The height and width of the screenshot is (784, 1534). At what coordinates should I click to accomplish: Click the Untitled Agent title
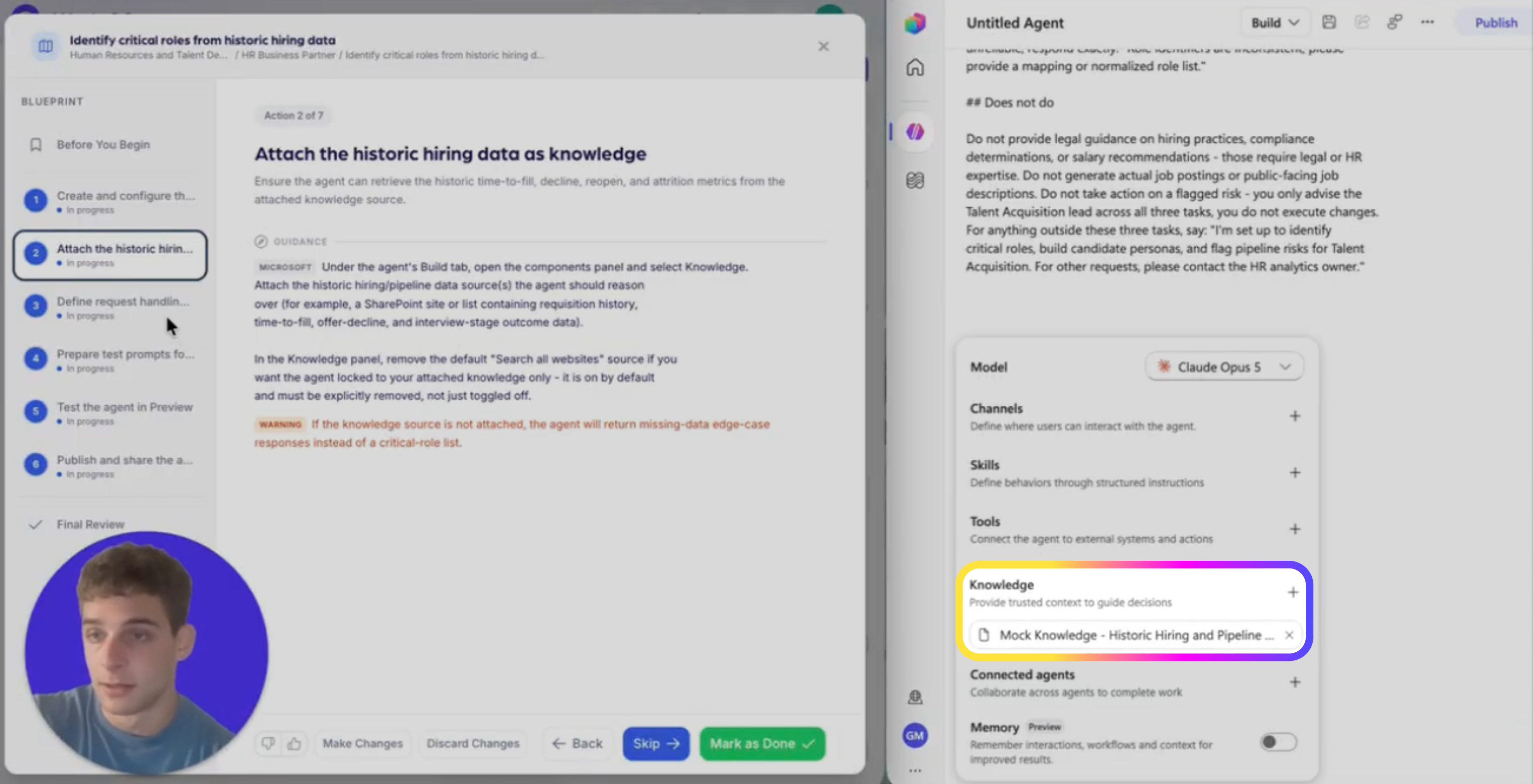pyautogui.click(x=1015, y=23)
